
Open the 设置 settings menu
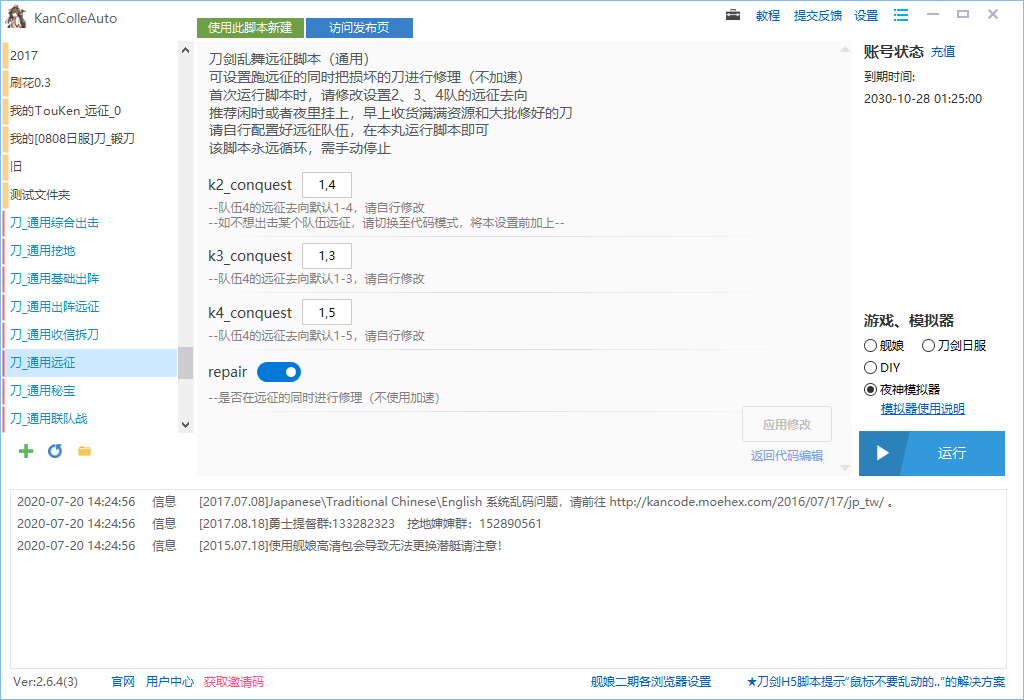(x=866, y=15)
